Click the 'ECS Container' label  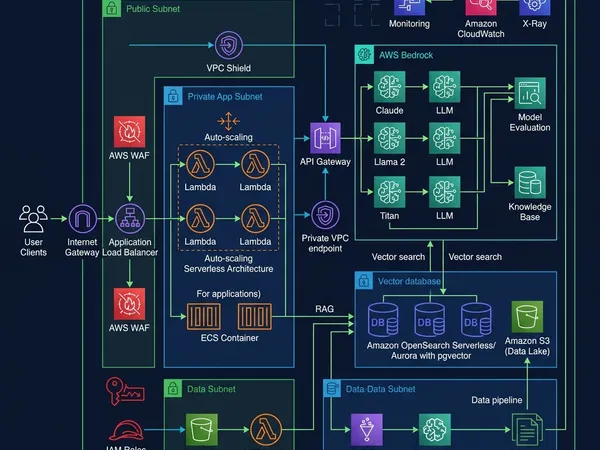pos(230,338)
